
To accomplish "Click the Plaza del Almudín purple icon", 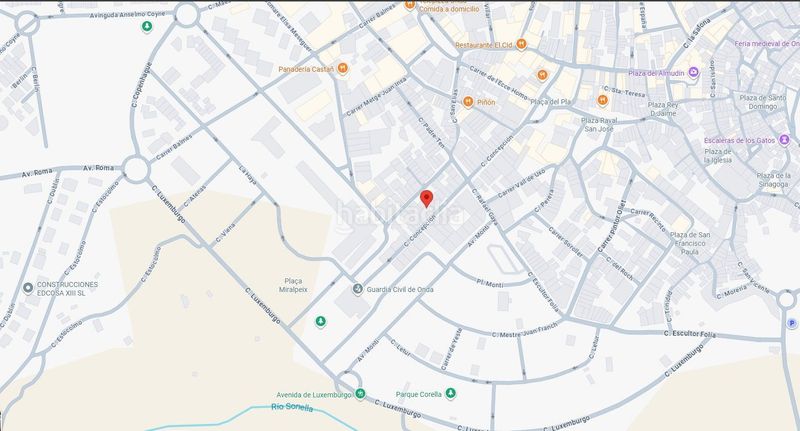I will point(693,72).
